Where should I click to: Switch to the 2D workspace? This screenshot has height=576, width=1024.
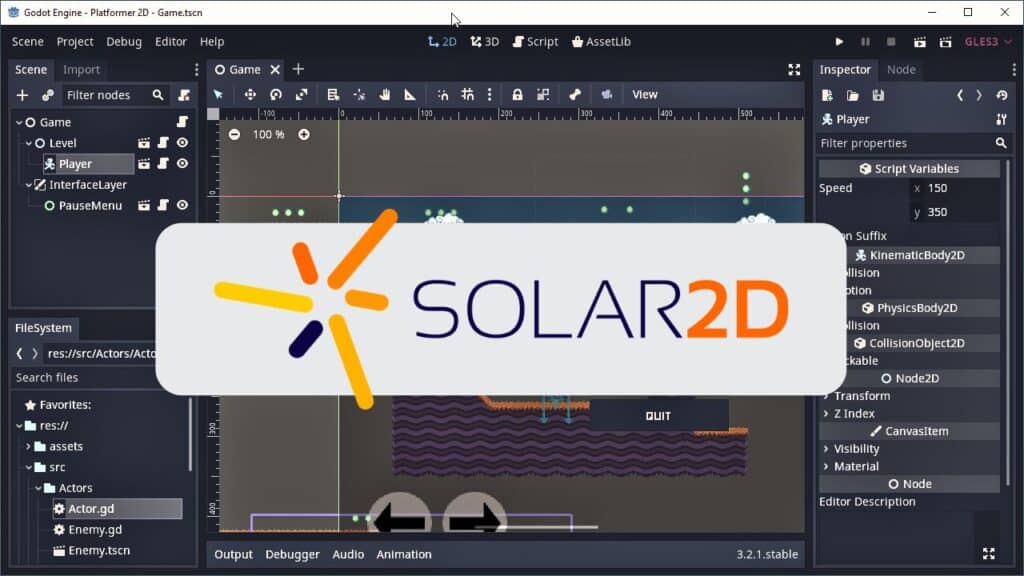pyautogui.click(x=442, y=42)
